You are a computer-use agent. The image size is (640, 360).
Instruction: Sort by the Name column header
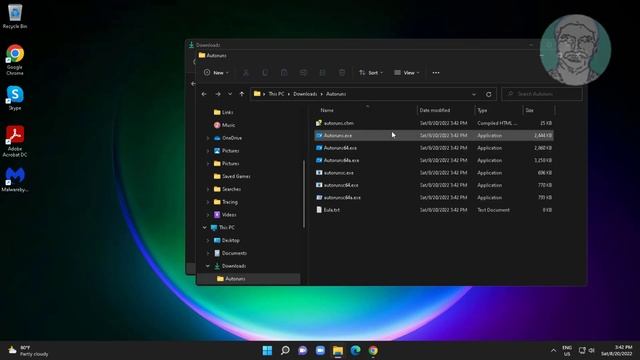tap(327, 110)
